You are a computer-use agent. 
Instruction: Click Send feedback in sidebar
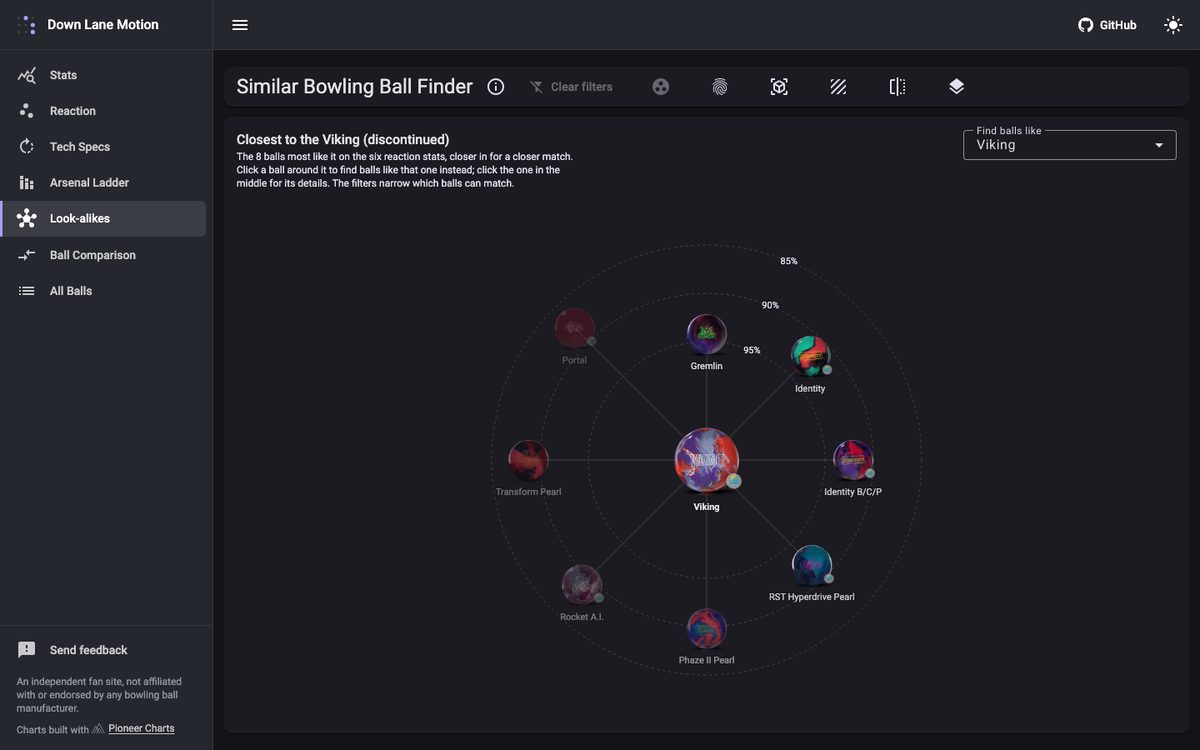(x=103, y=650)
